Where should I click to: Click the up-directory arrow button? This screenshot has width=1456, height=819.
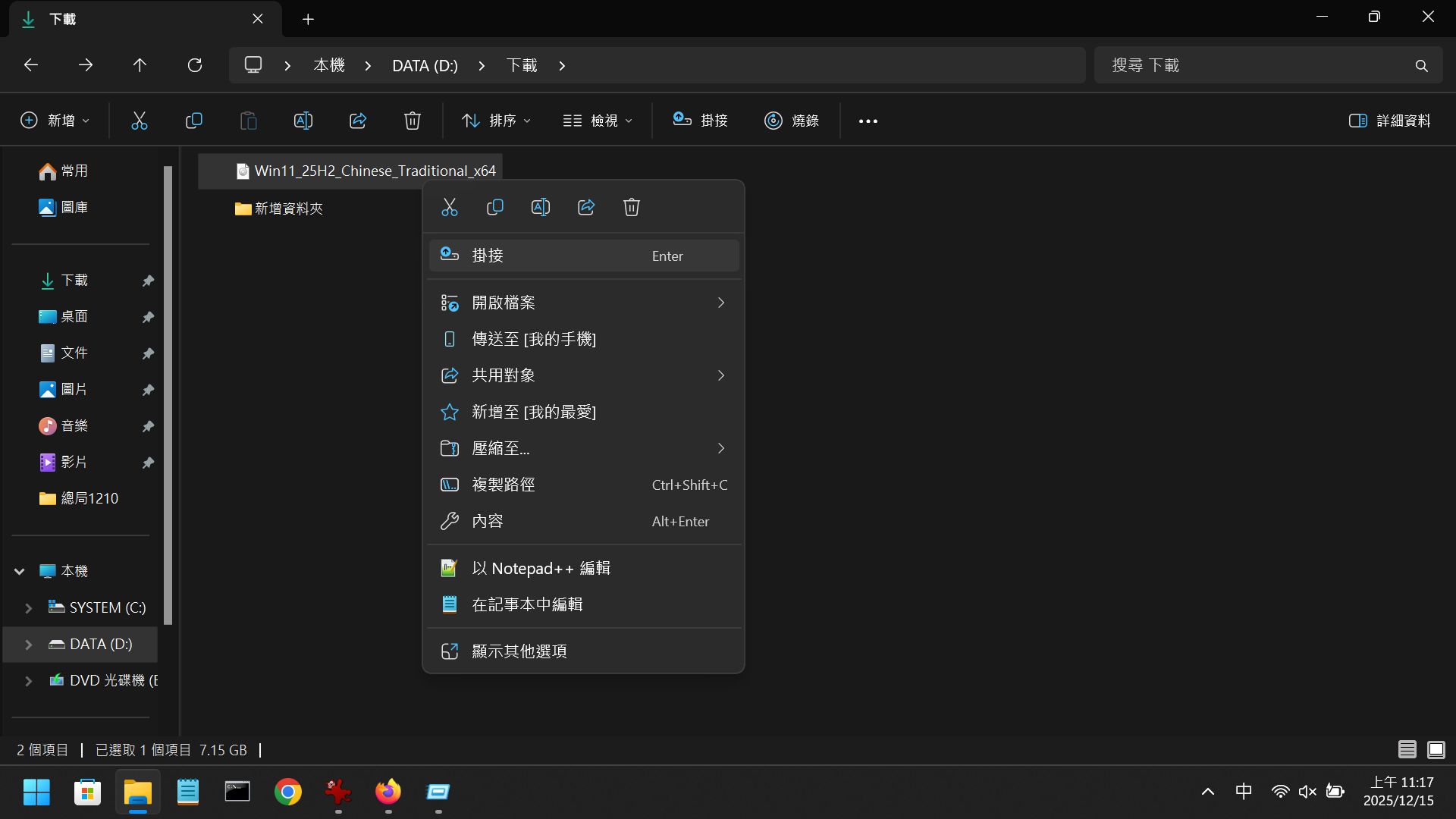tap(140, 65)
